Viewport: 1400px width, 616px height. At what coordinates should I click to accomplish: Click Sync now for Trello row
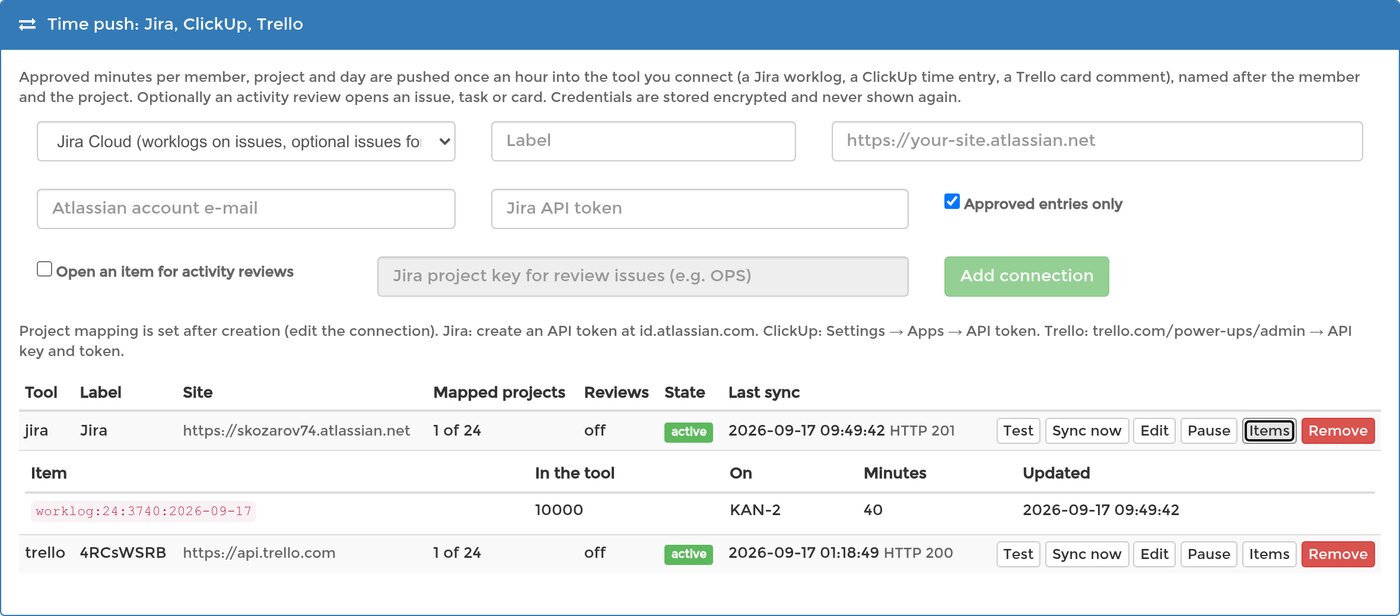click(1087, 554)
